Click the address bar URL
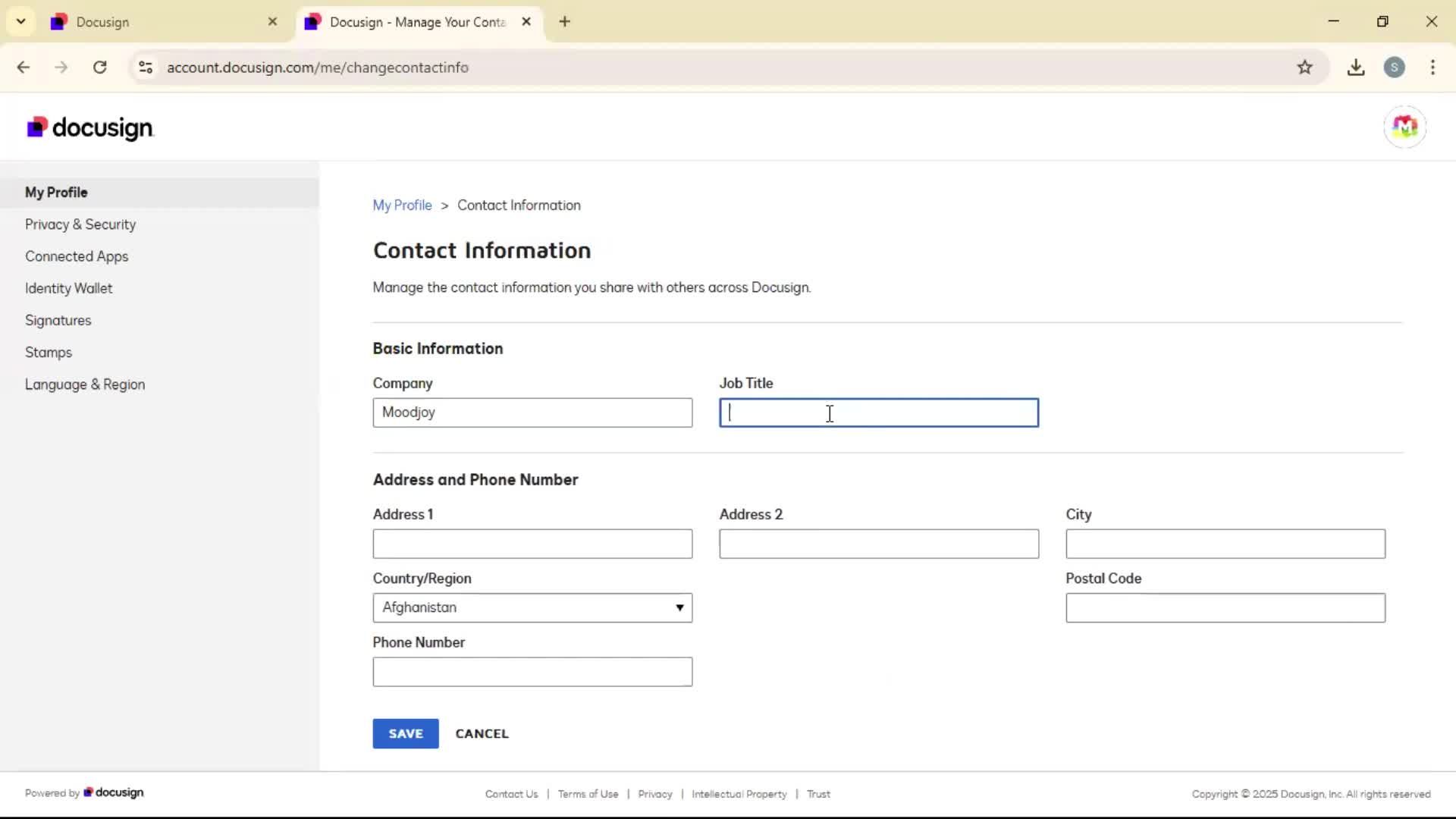 click(x=318, y=67)
